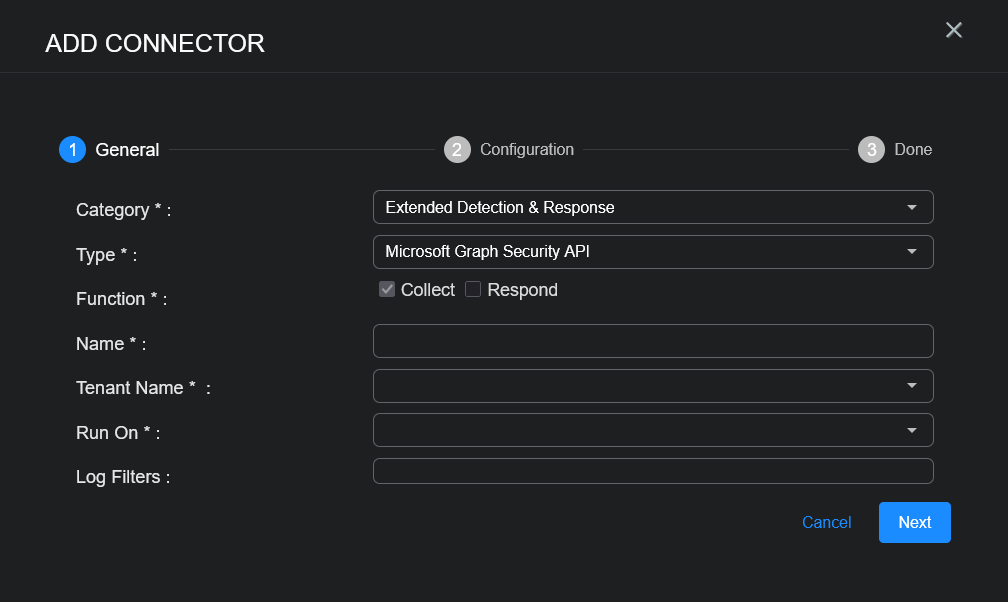Toggle the Collect function checkbox
Viewport: 1008px width, 602px height.
coord(387,290)
